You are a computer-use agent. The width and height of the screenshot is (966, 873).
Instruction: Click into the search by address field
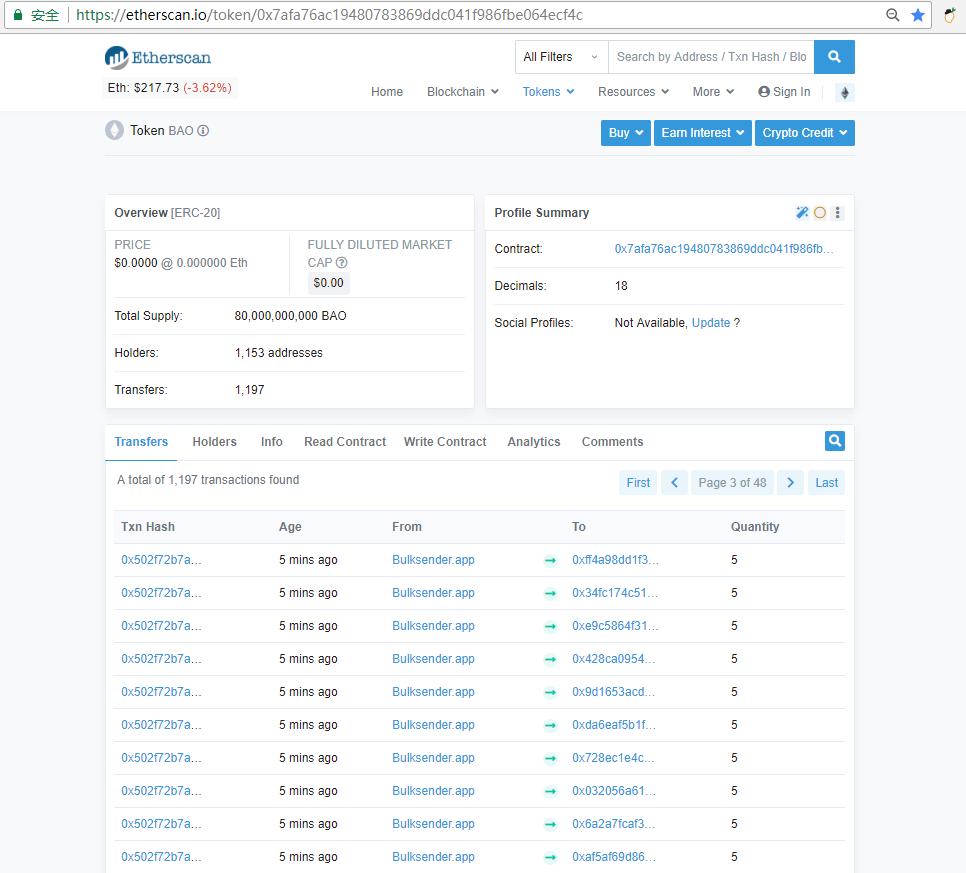(x=711, y=57)
